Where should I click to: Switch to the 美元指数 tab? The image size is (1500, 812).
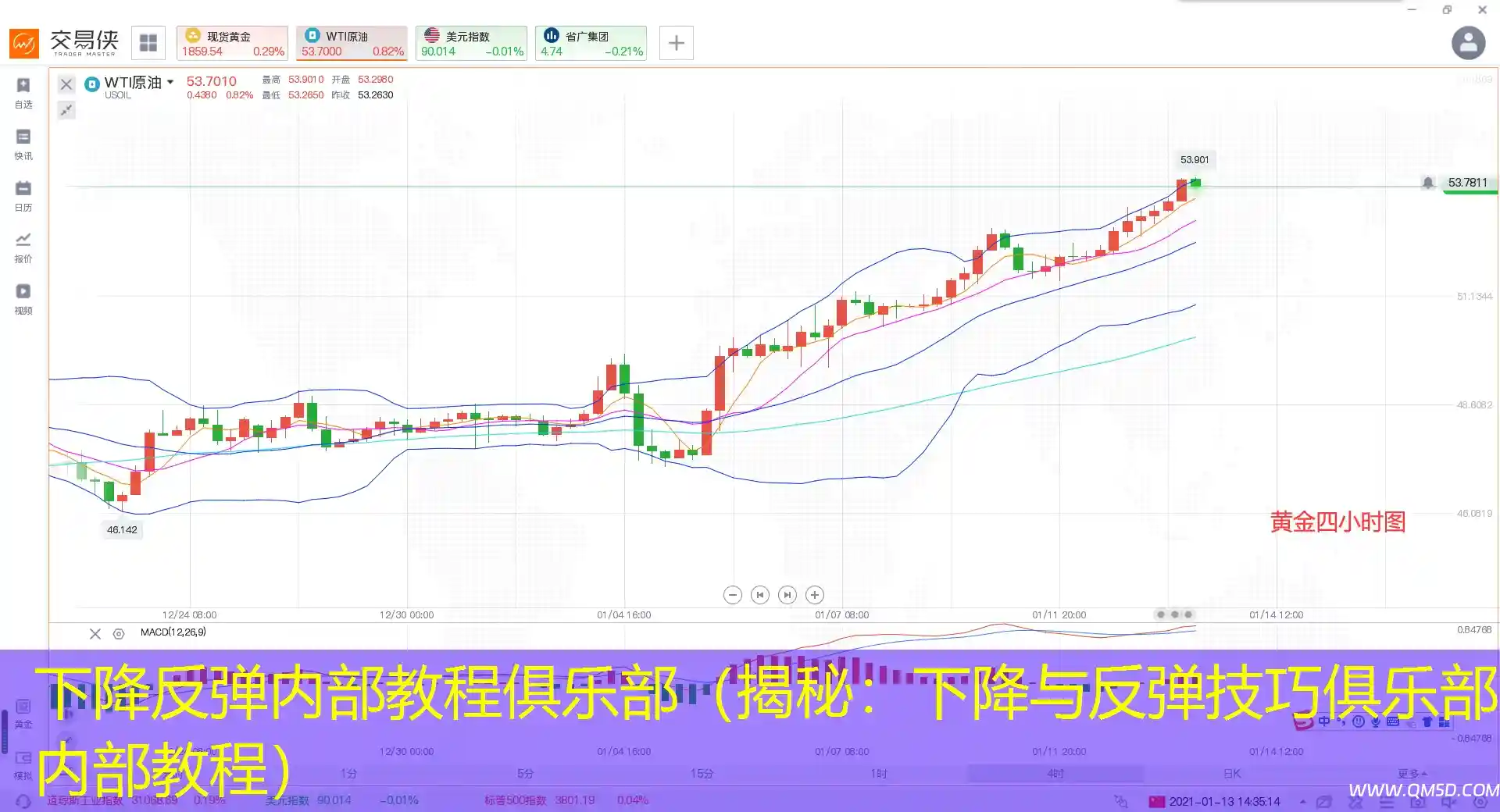[x=471, y=43]
